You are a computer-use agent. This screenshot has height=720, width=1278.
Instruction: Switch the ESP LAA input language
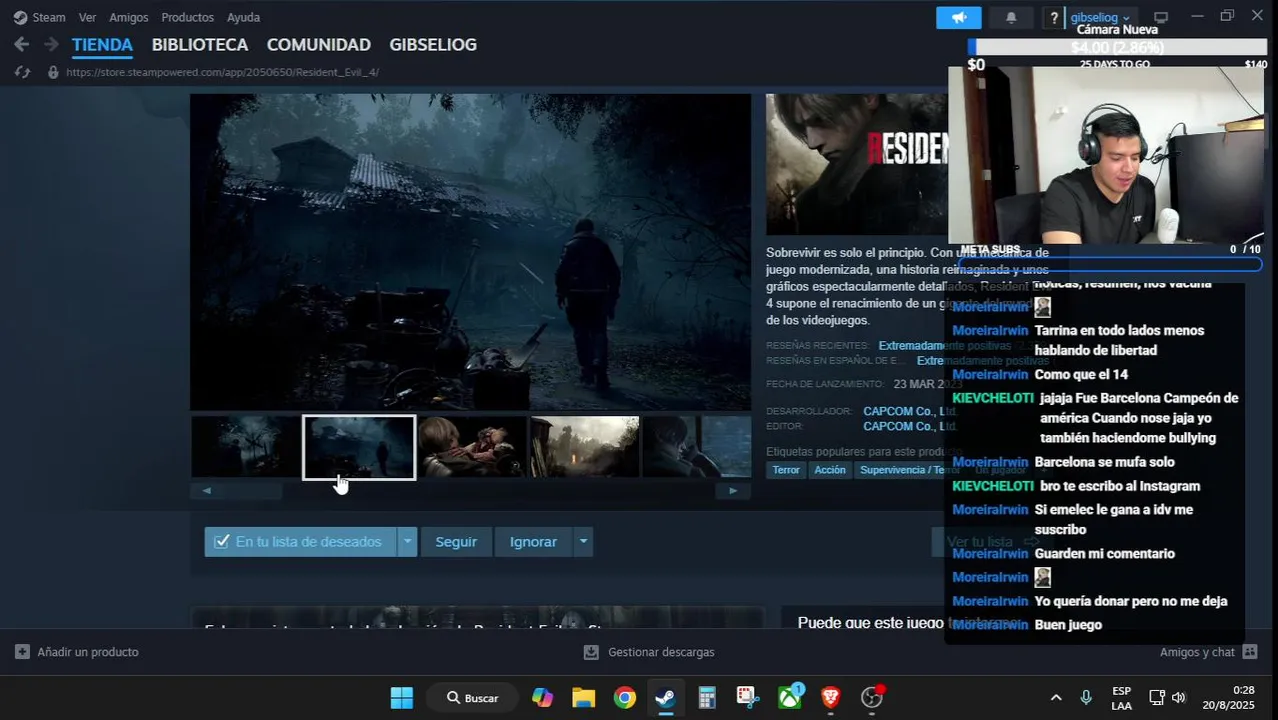tap(1122, 698)
